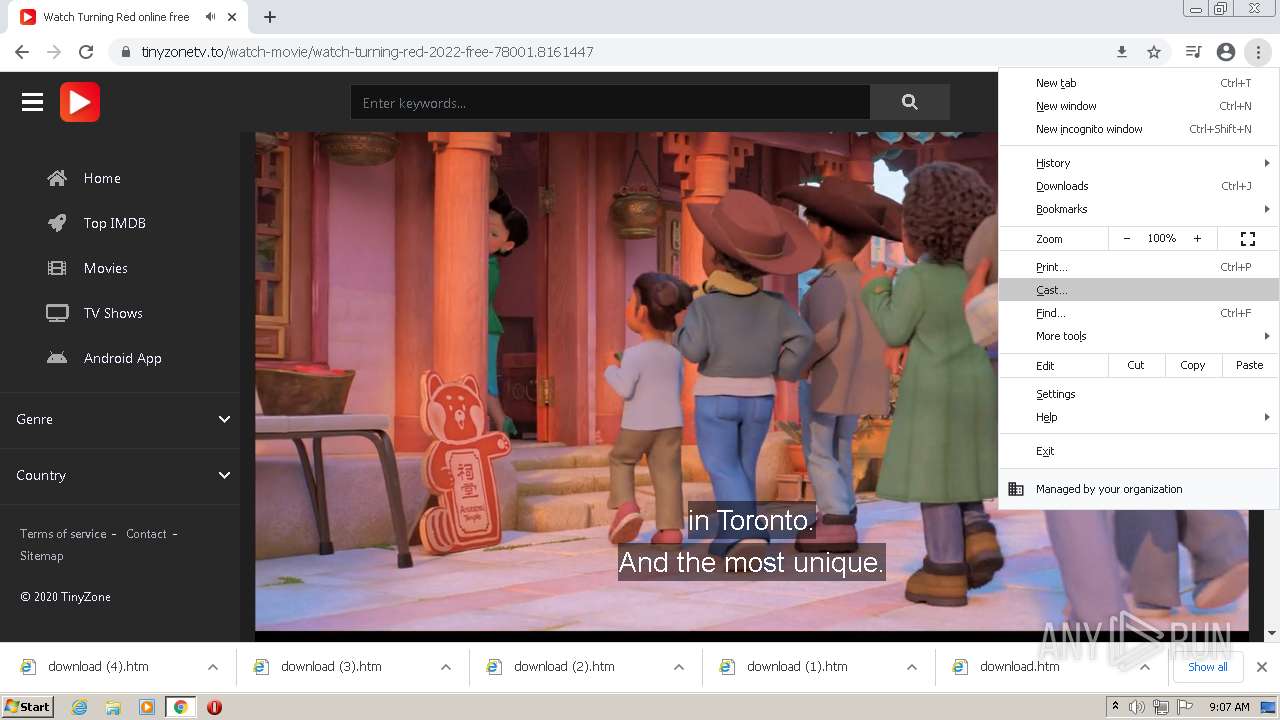1280x720 pixels.
Task: Open the Contact link
Action: (x=146, y=534)
